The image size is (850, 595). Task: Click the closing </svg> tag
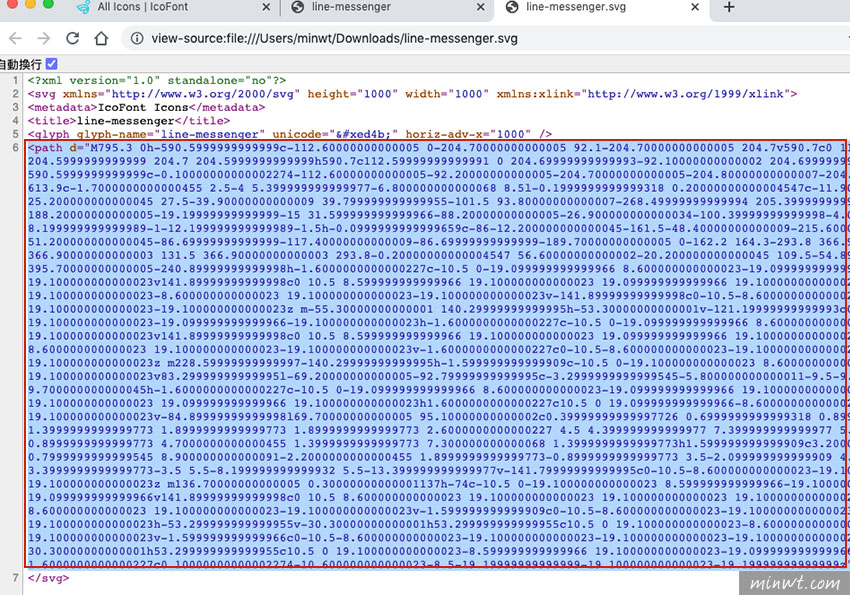click(x=48, y=578)
